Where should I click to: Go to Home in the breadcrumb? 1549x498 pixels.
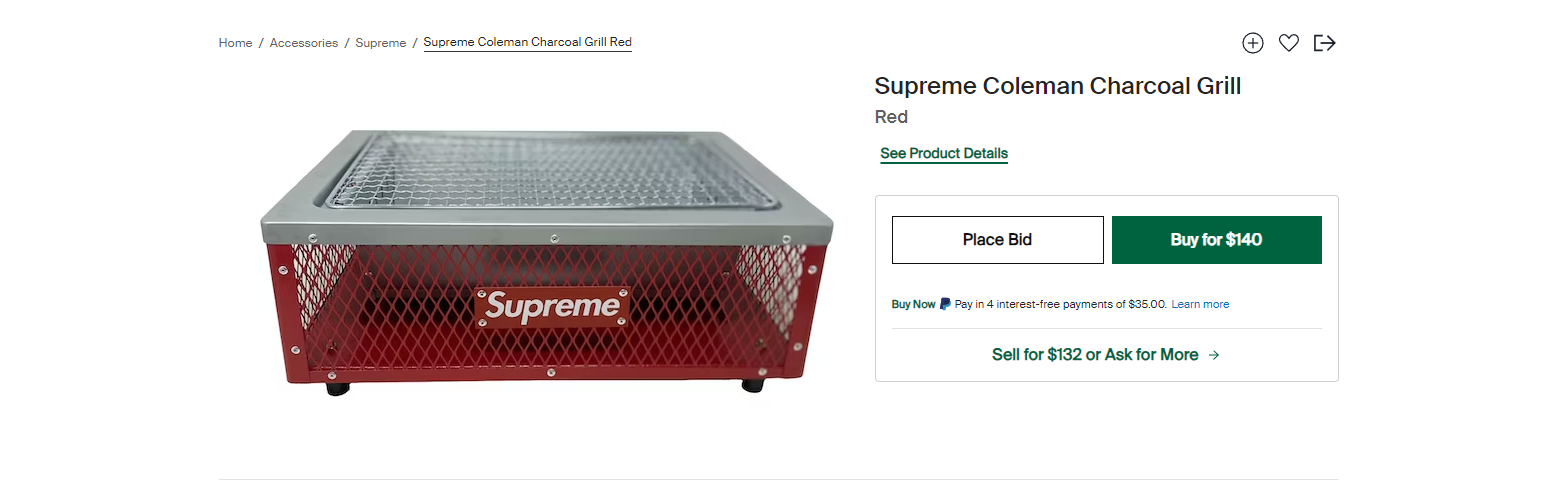click(235, 43)
